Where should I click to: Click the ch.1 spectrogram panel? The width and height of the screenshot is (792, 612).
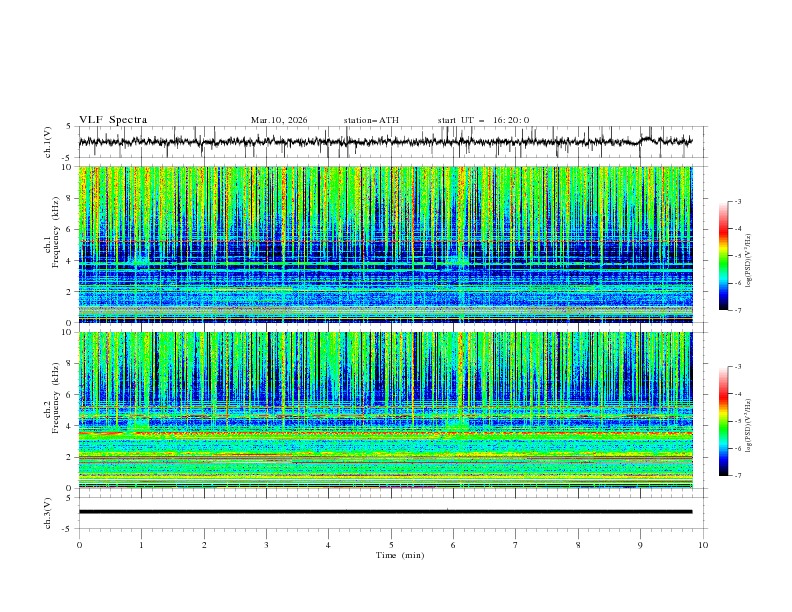point(386,244)
